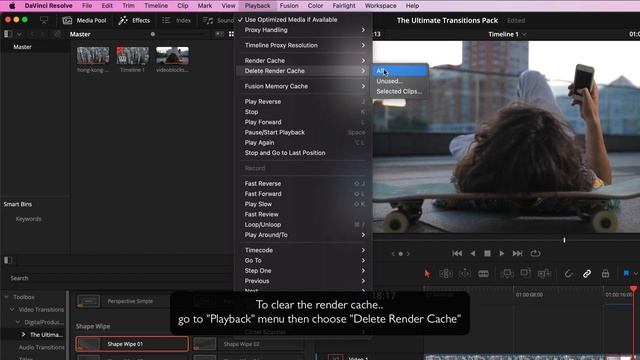The width and height of the screenshot is (640, 360).
Task: Click the Stop transport button
Action: coord(487,253)
